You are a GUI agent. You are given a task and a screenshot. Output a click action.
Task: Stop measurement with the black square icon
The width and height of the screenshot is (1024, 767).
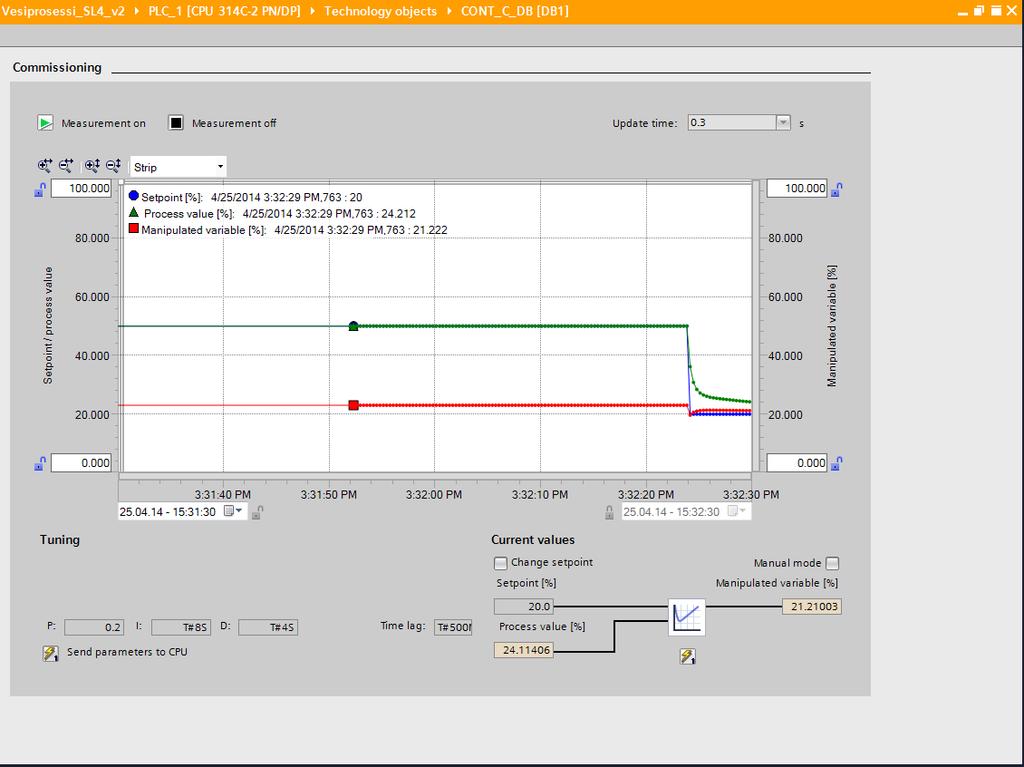point(176,123)
